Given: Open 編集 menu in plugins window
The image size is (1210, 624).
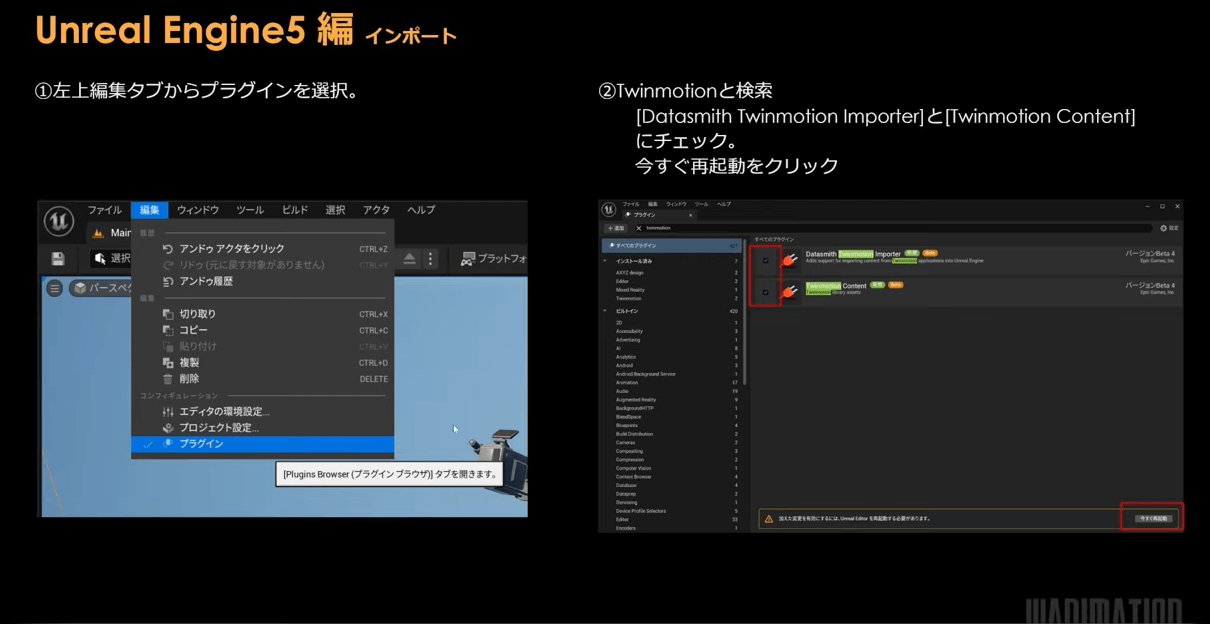Looking at the screenshot, I should point(653,204).
